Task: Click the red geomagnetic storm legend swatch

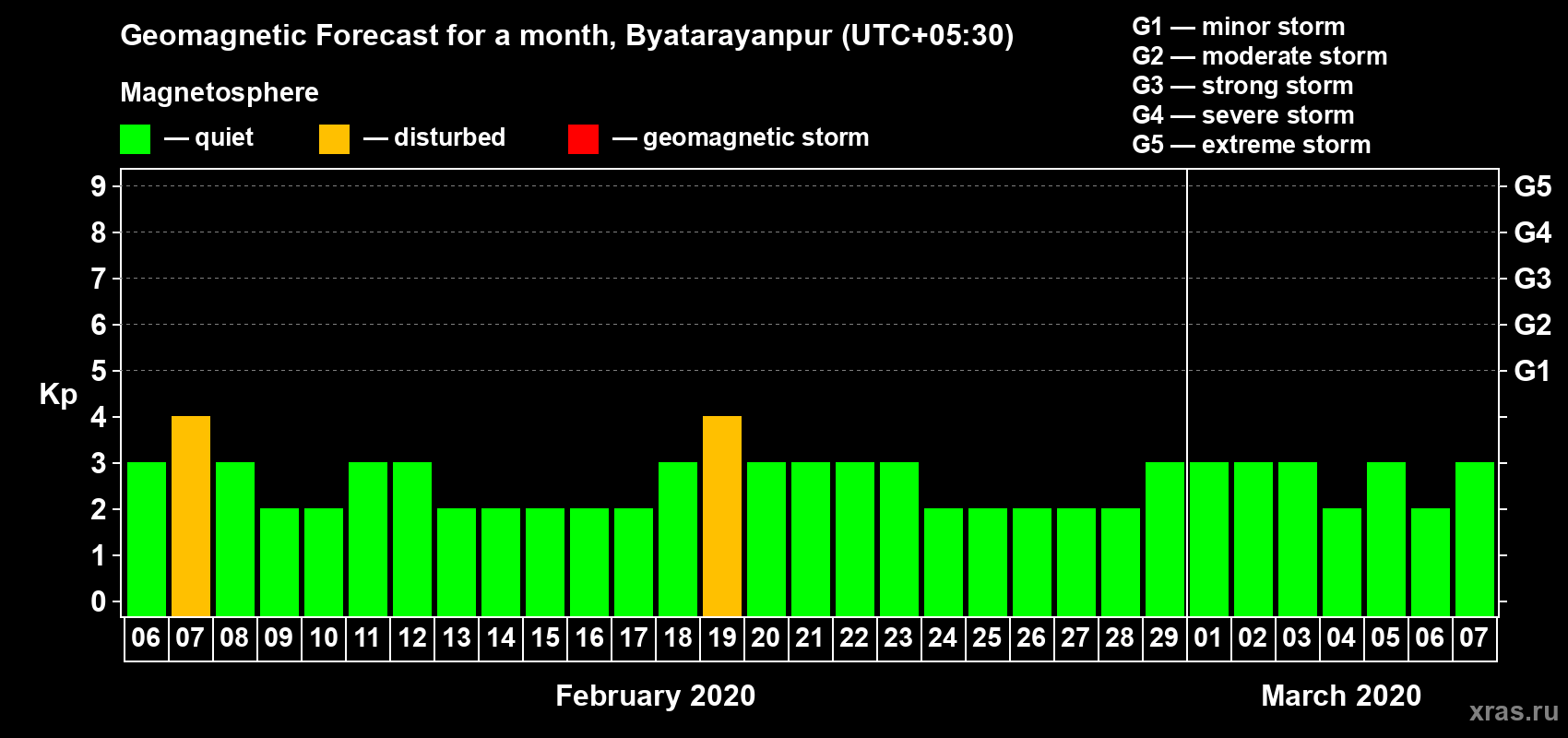Action: 583,139
